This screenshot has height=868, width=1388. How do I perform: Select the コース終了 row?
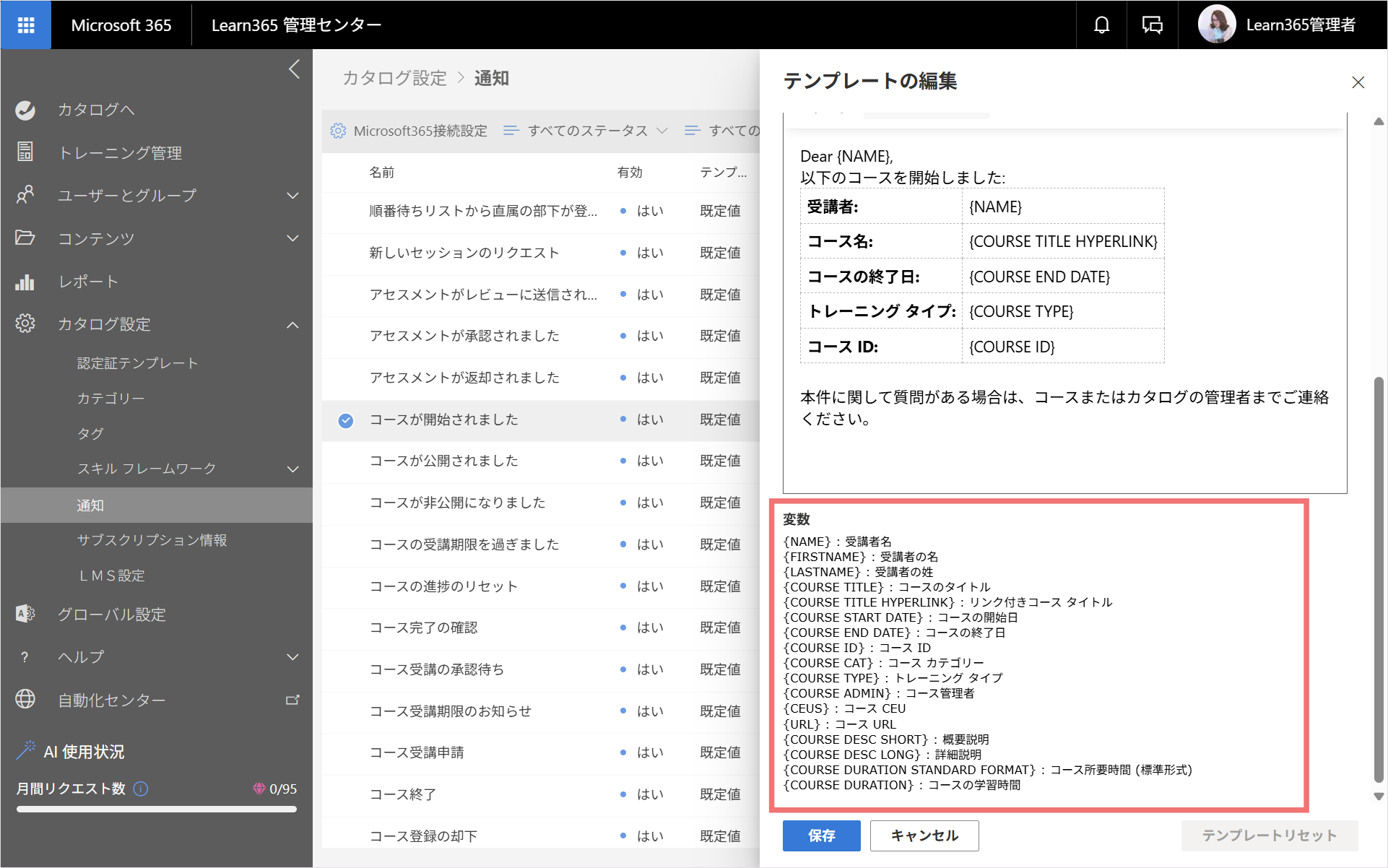pos(541,794)
